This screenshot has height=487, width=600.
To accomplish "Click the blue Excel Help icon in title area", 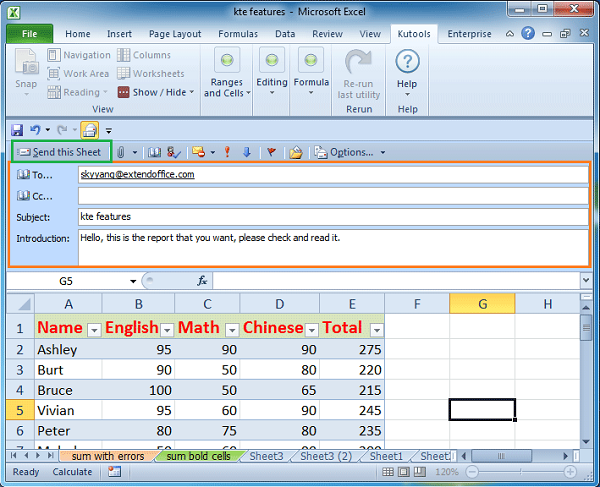I will tap(528, 34).
